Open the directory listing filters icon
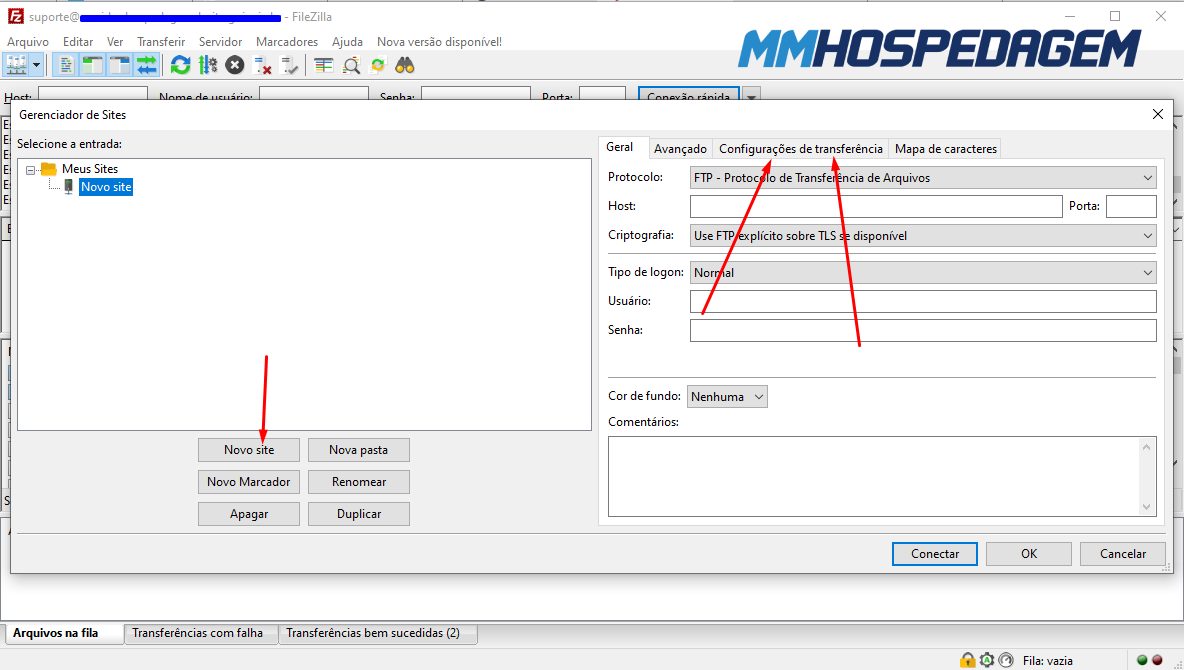 tap(324, 66)
